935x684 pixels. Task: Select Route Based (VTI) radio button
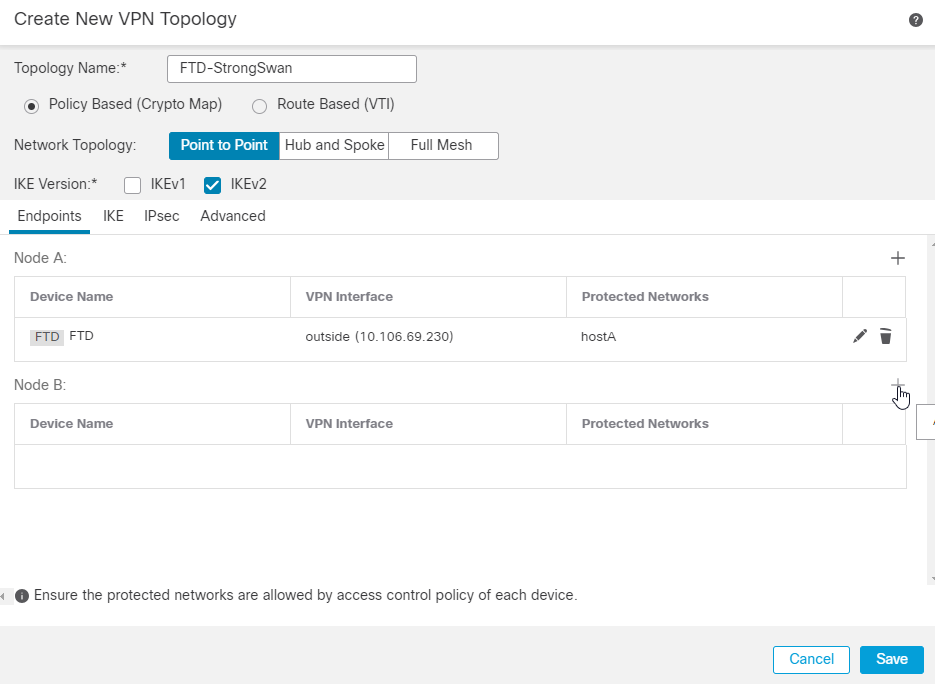tap(259, 106)
